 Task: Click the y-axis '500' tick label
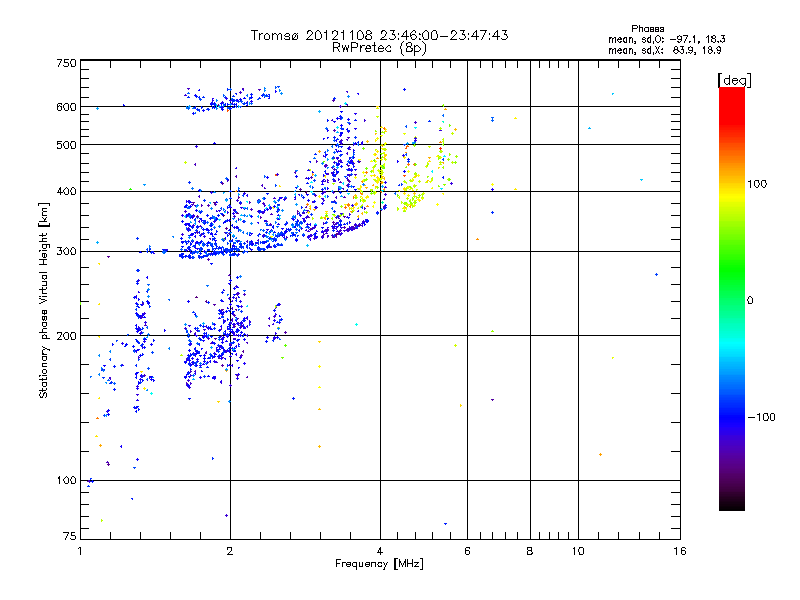pos(66,145)
